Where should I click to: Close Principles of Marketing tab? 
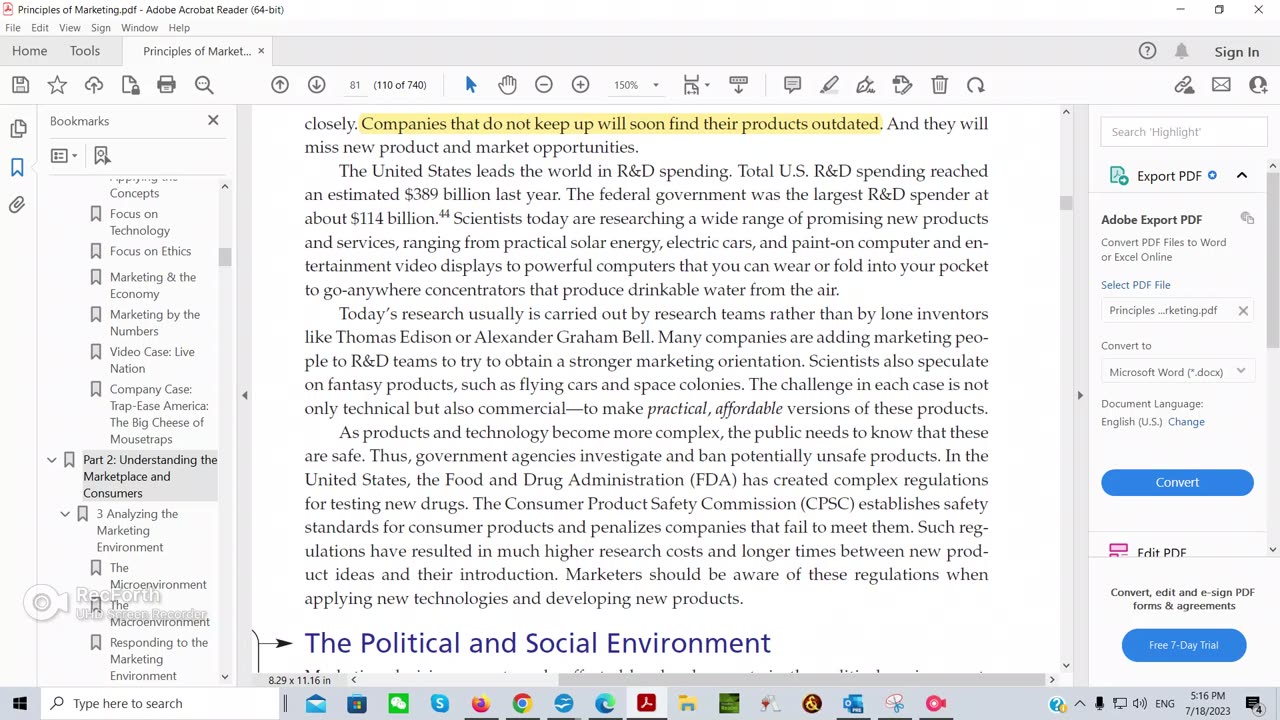[x=261, y=51]
